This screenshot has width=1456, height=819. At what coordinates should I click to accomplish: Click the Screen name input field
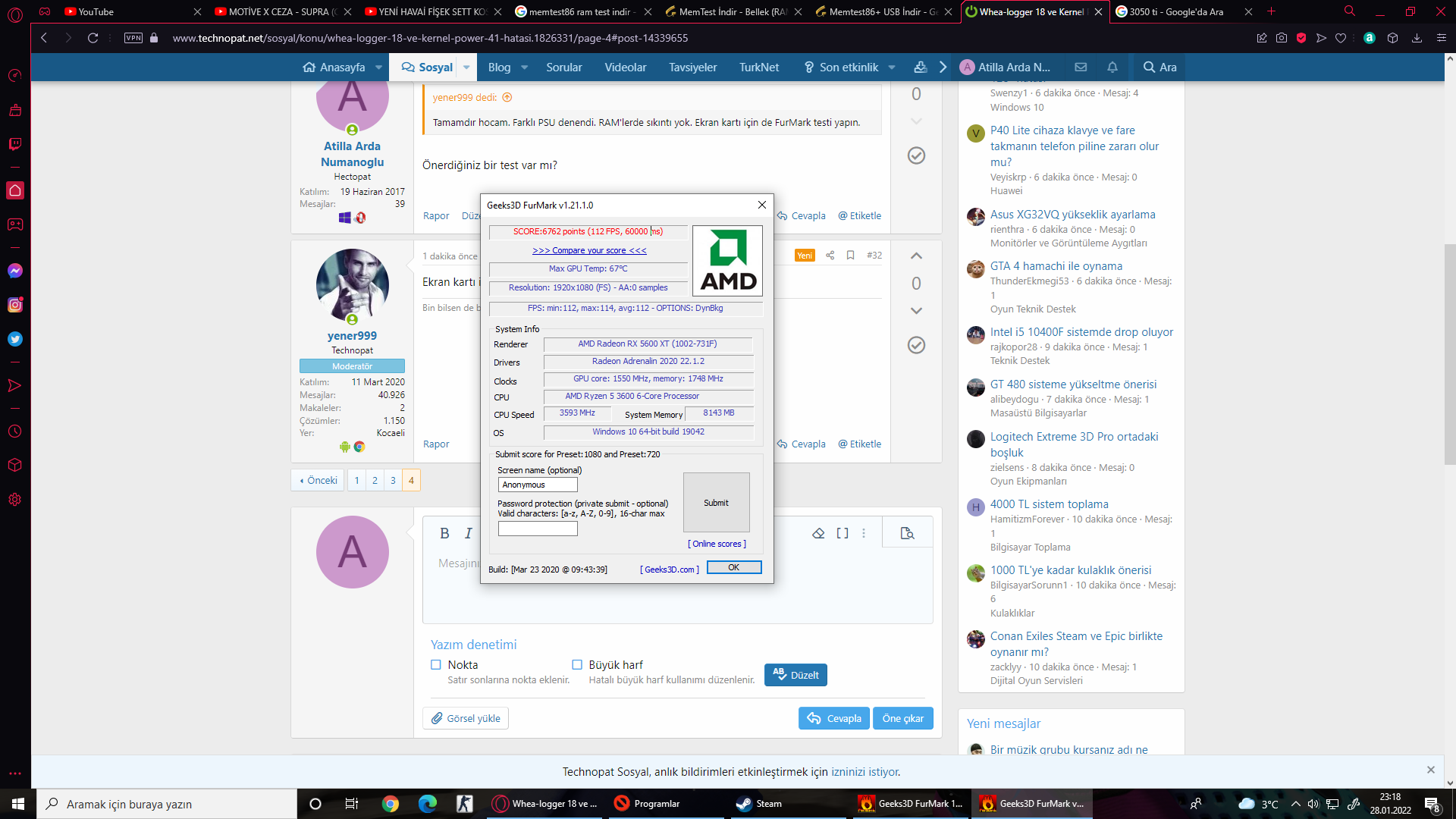(538, 485)
